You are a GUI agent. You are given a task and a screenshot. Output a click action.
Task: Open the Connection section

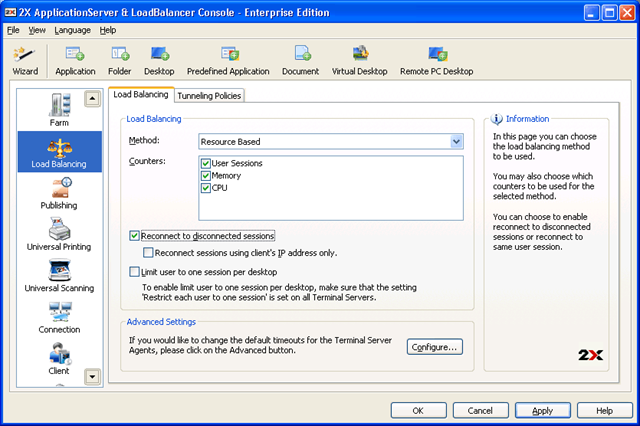tap(60, 317)
